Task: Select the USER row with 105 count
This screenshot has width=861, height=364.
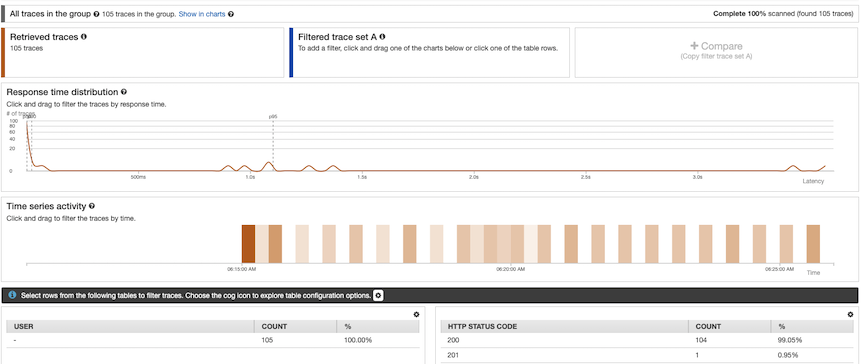Action: [213, 340]
